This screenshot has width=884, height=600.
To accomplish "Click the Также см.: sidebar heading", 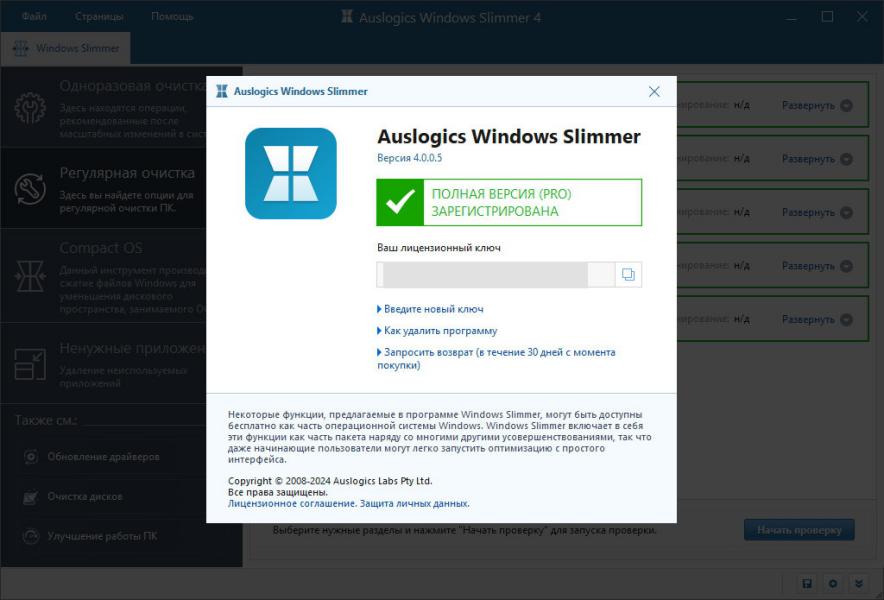I will pyautogui.click(x=46, y=420).
